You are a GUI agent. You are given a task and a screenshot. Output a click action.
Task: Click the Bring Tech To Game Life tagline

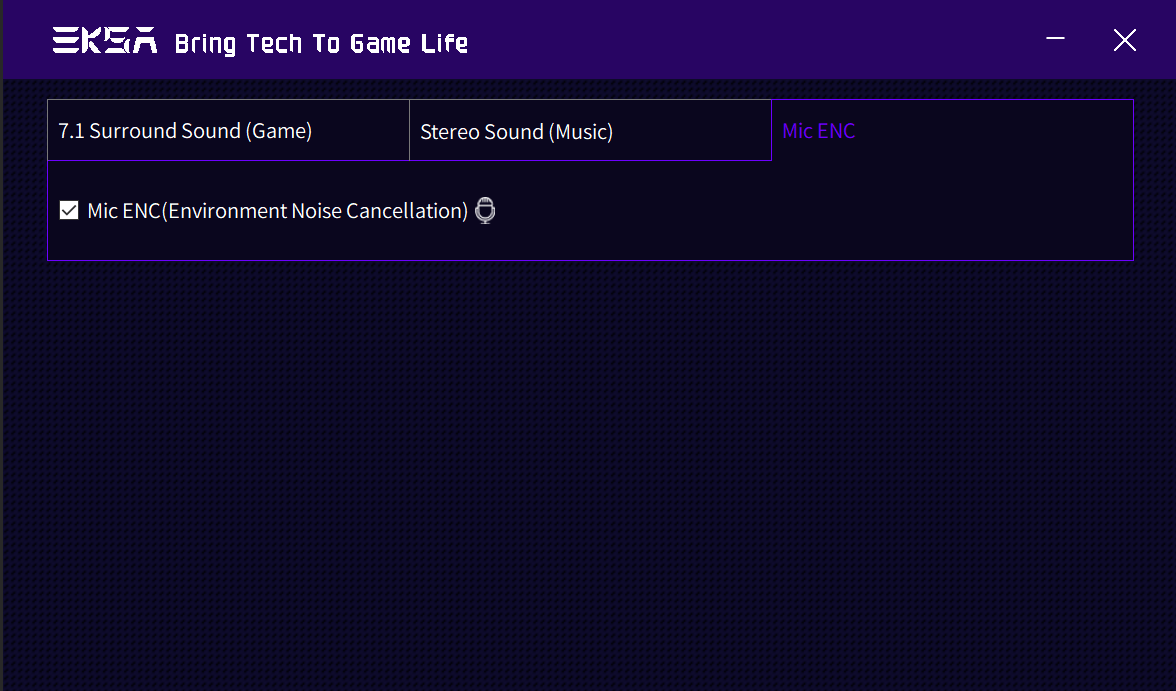click(321, 43)
